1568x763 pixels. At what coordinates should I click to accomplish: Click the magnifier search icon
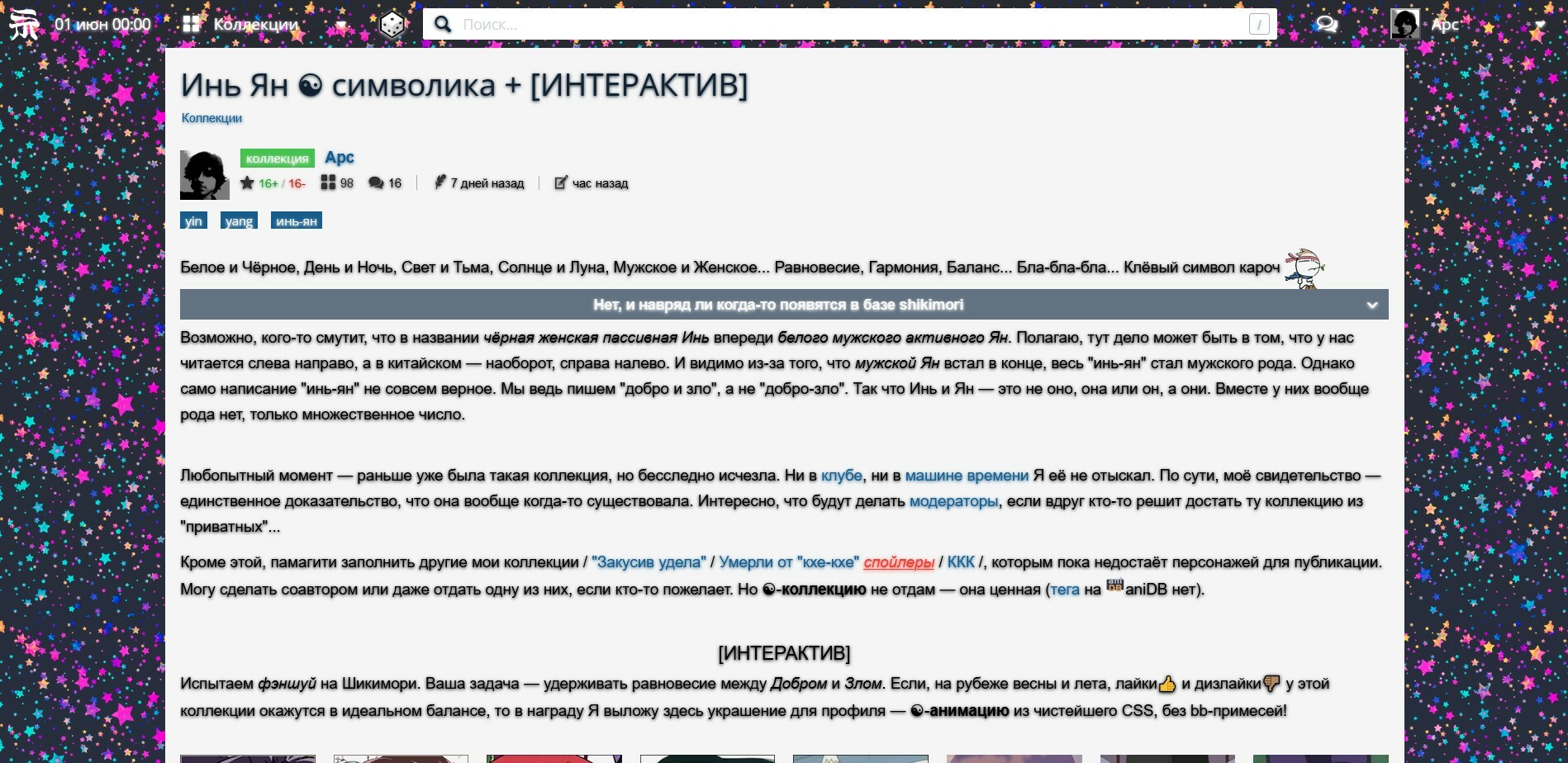click(443, 25)
